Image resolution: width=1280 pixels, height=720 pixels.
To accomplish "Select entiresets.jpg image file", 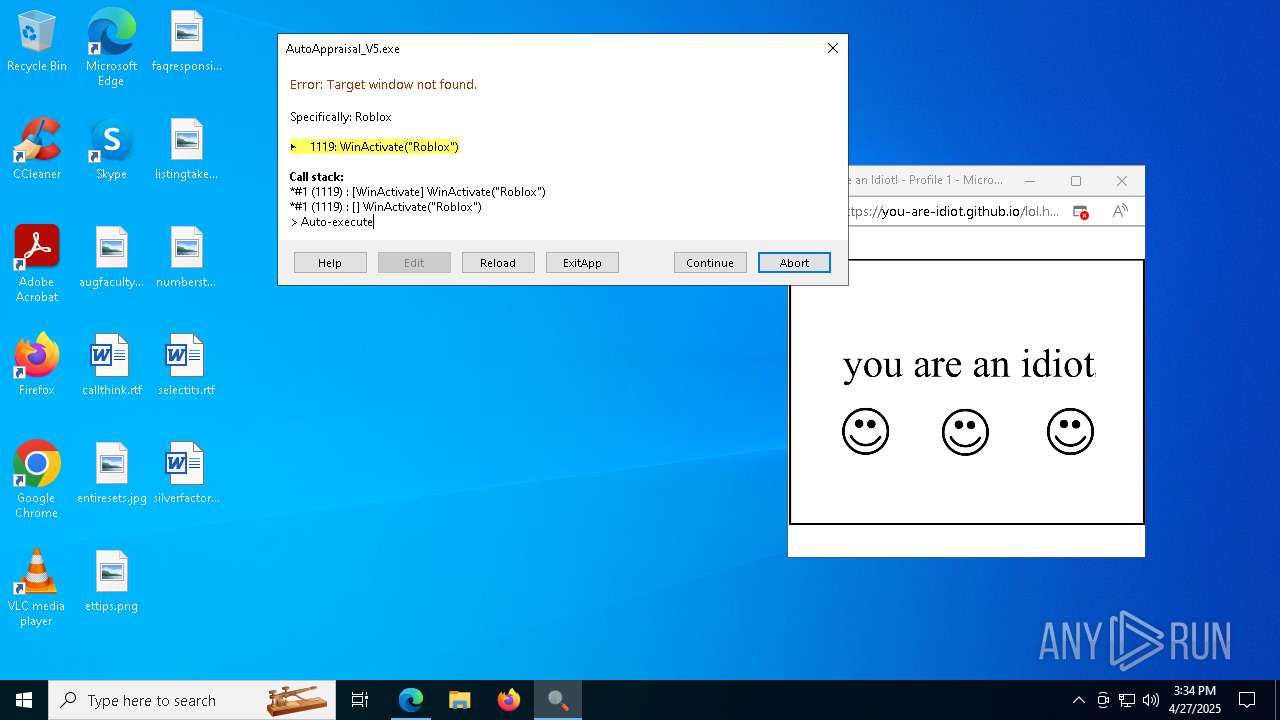I will coord(111,474).
